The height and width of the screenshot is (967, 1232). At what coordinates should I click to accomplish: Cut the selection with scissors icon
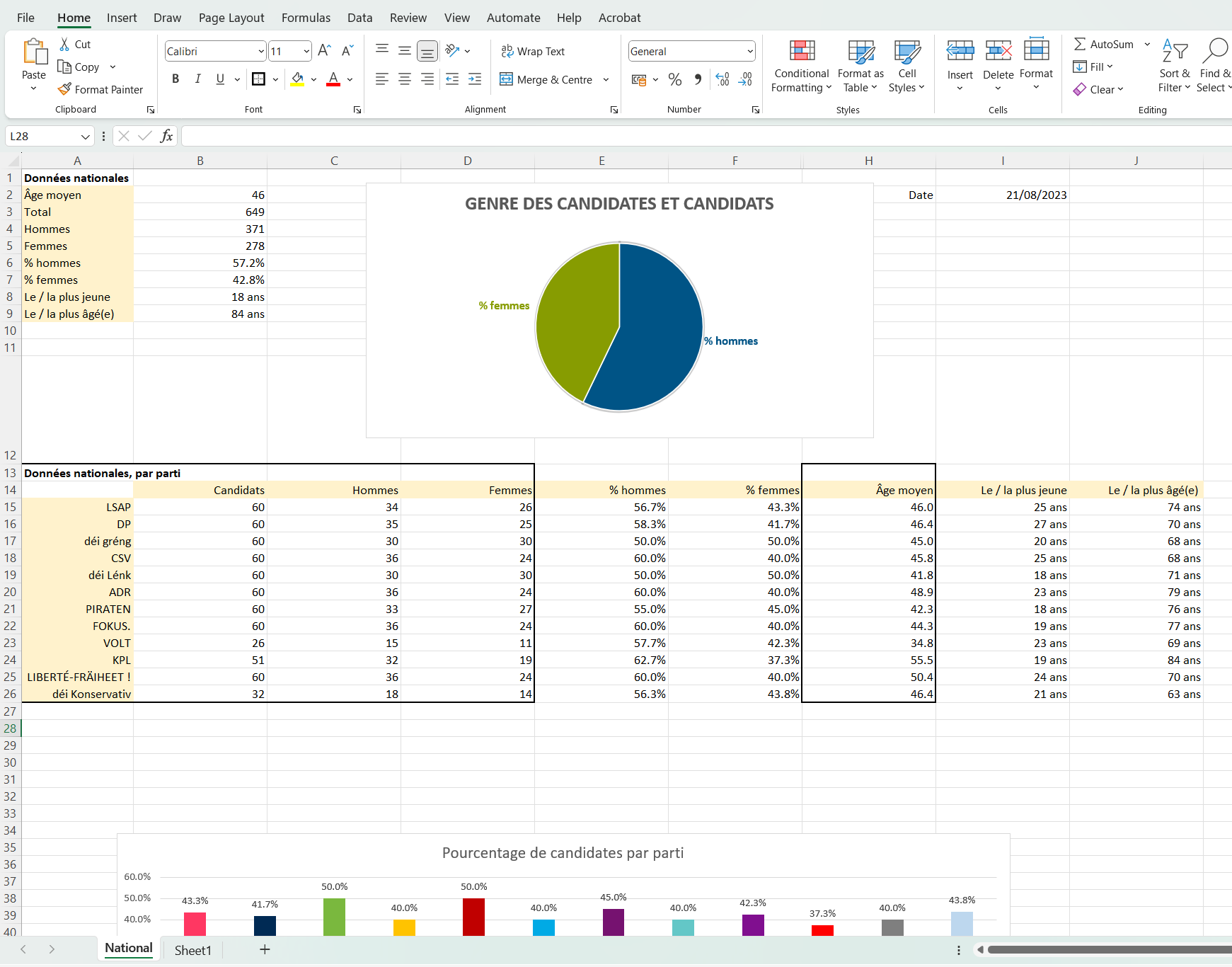[65, 44]
